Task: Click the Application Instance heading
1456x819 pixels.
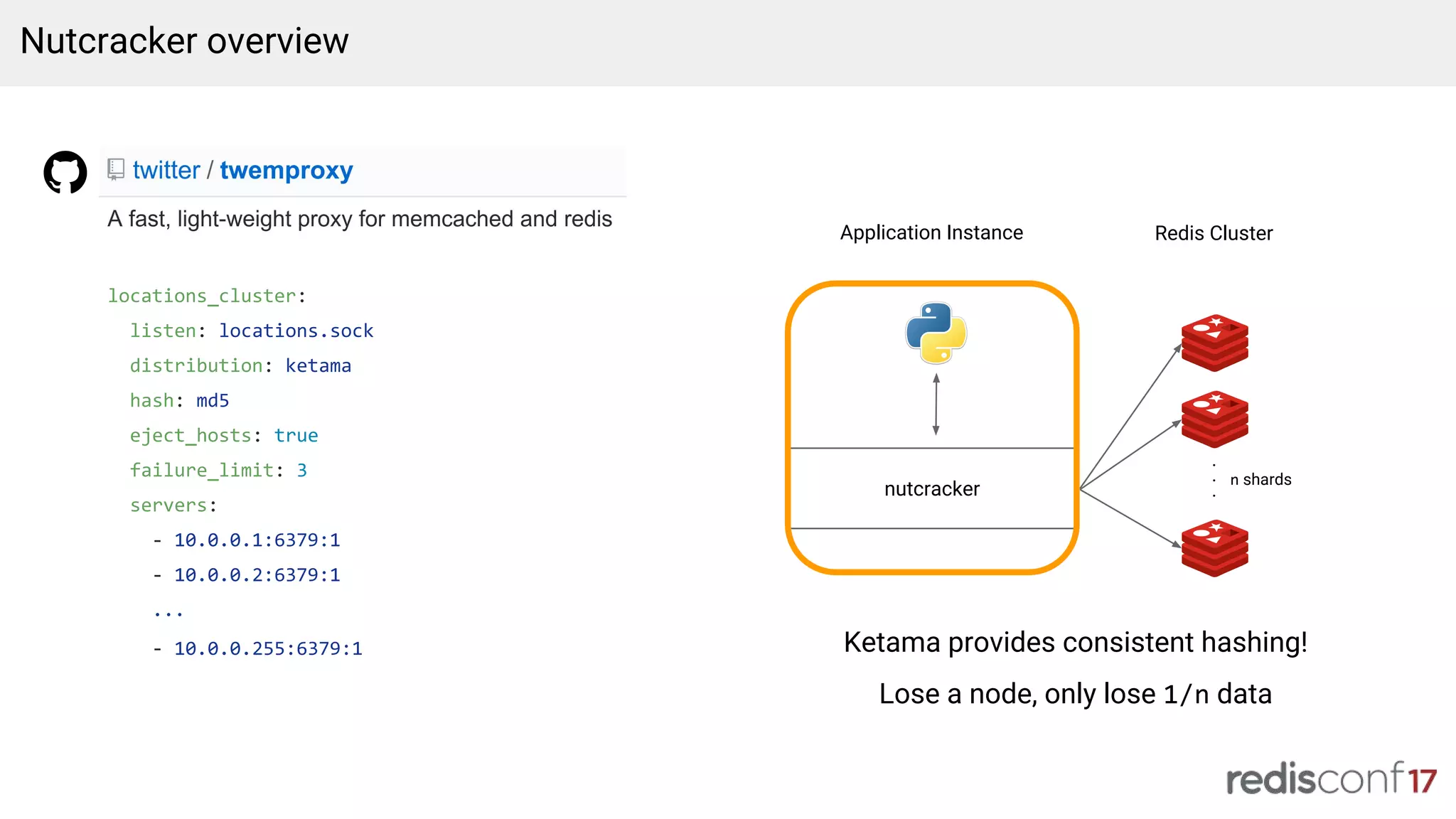Action: click(931, 232)
